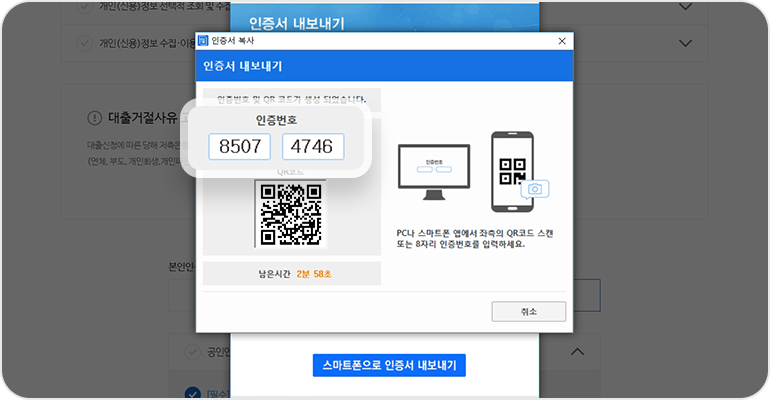The height and width of the screenshot is (400, 770).
Task: Click the camera bubble icon beside phone
Action: (535, 189)
